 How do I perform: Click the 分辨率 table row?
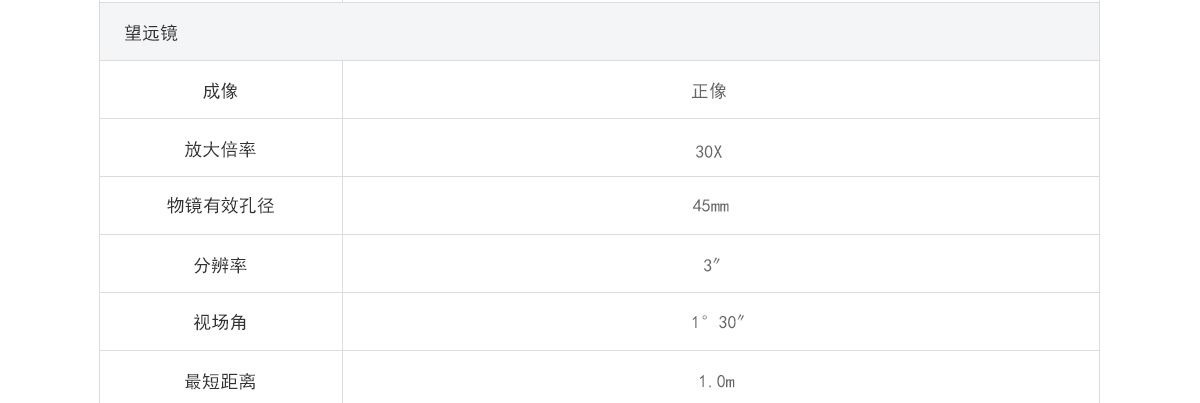[x=599, y=264]
